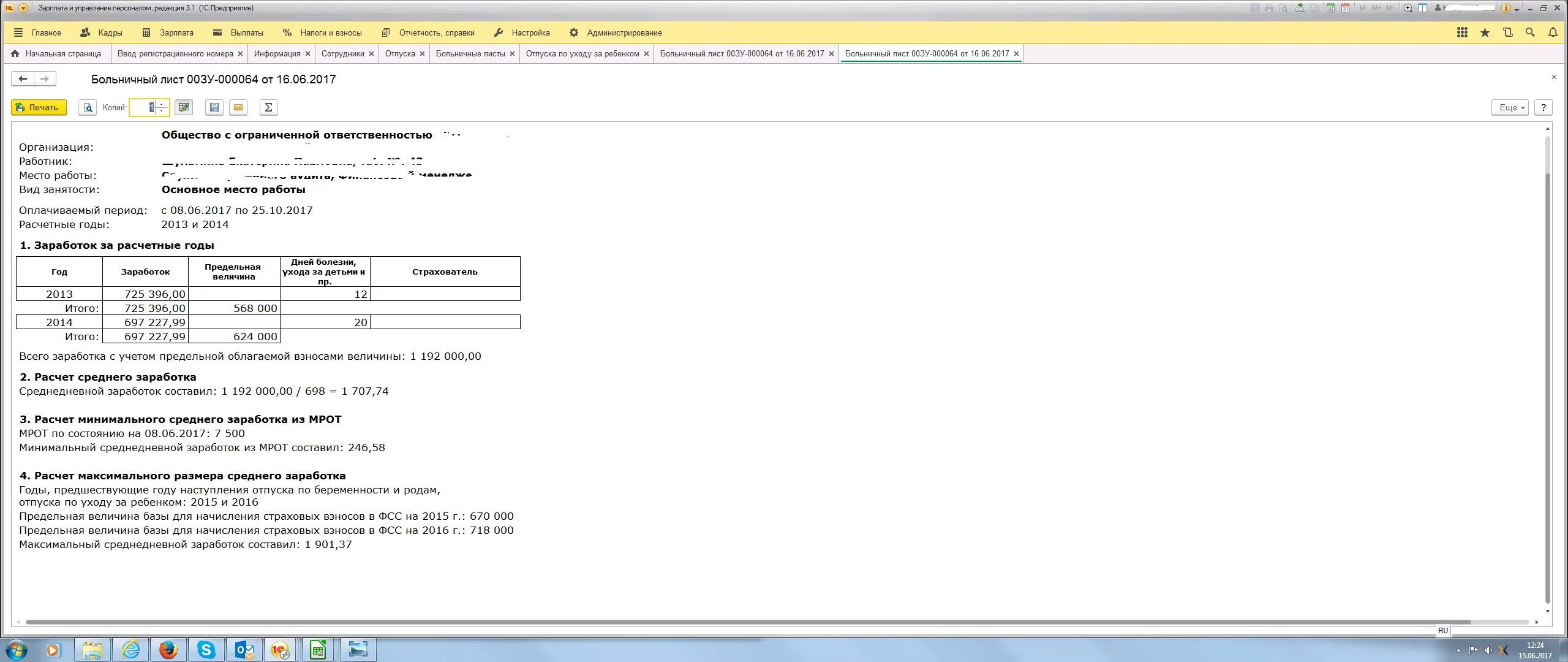Open Outlook from the taskbar
This screenshot has width=1568, height=662.
244,650
